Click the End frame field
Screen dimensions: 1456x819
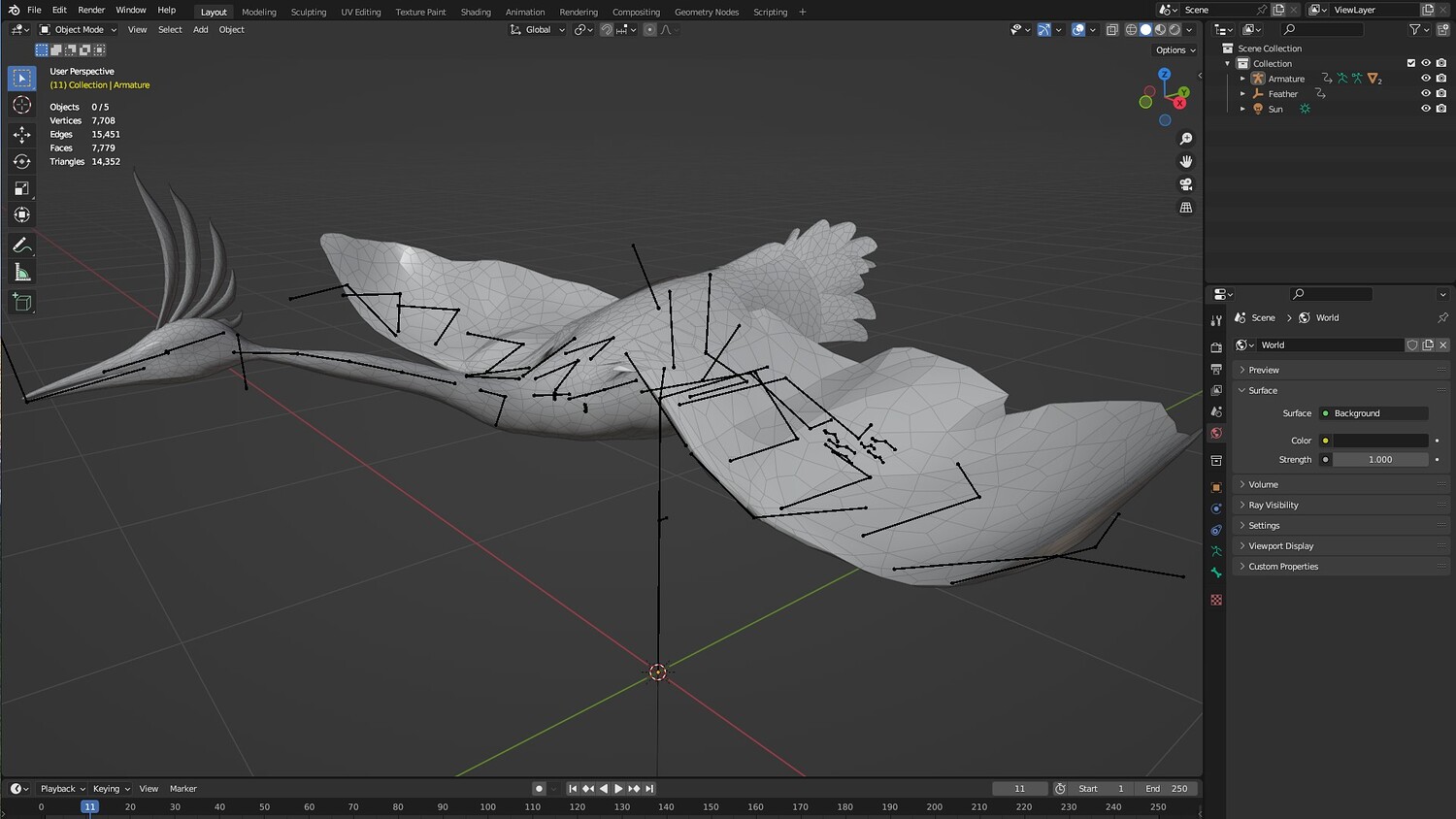[x=1167, y=789]
